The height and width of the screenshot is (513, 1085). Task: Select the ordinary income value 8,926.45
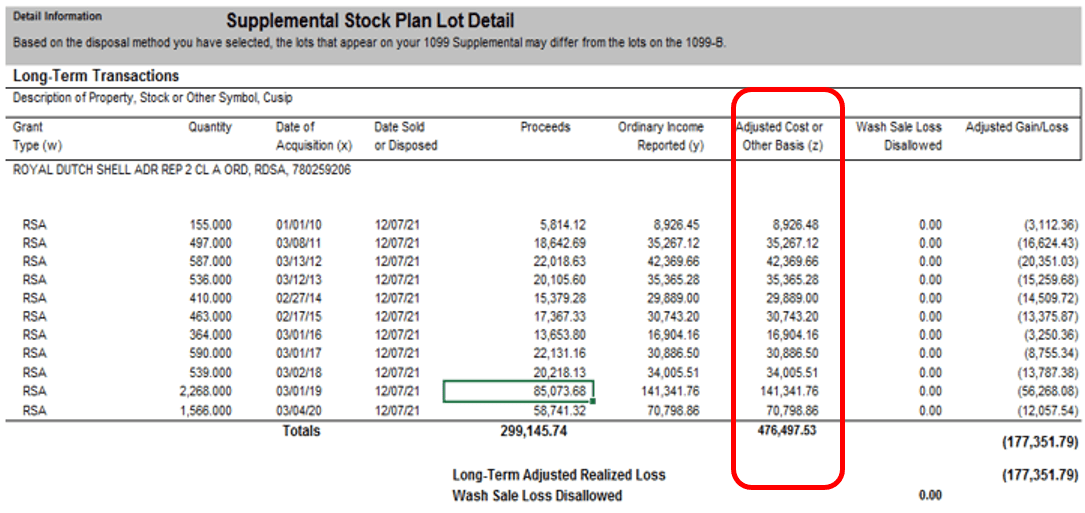[670, 225]
